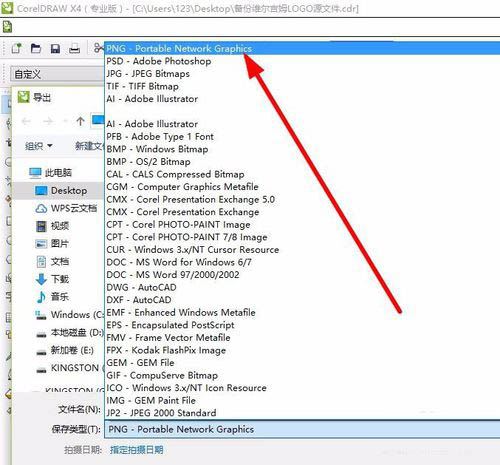Choose BMP - Windows Bitmap format
This screenshot has height=465, width=500.
[157, 149]
